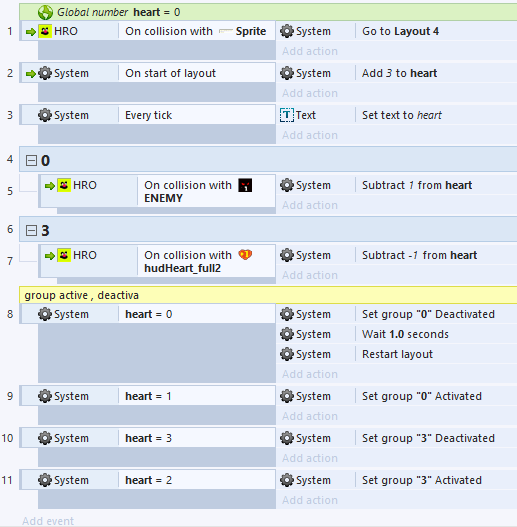Select the yellow comment 'group active , deactiva'
The height and width of the screenshot is (527, 517).
[268, 295]
